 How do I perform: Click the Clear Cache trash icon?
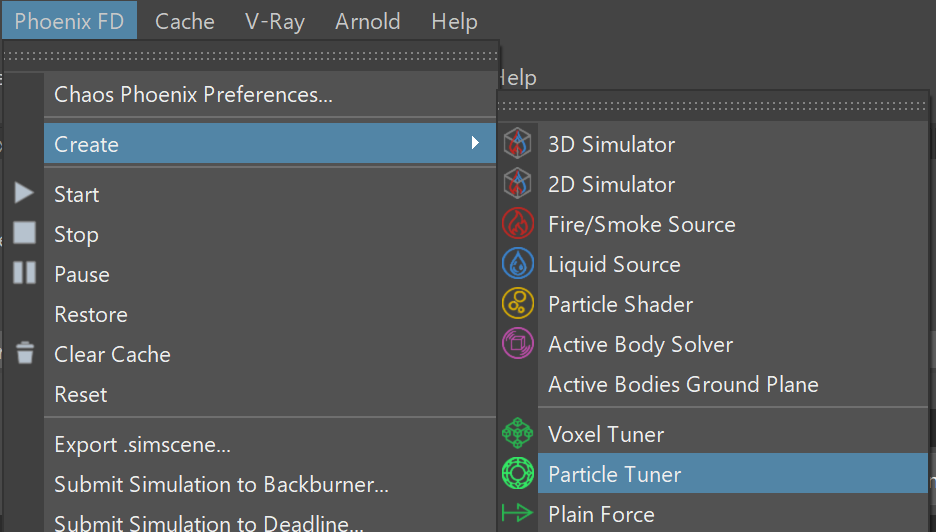[x=24, y=352]
